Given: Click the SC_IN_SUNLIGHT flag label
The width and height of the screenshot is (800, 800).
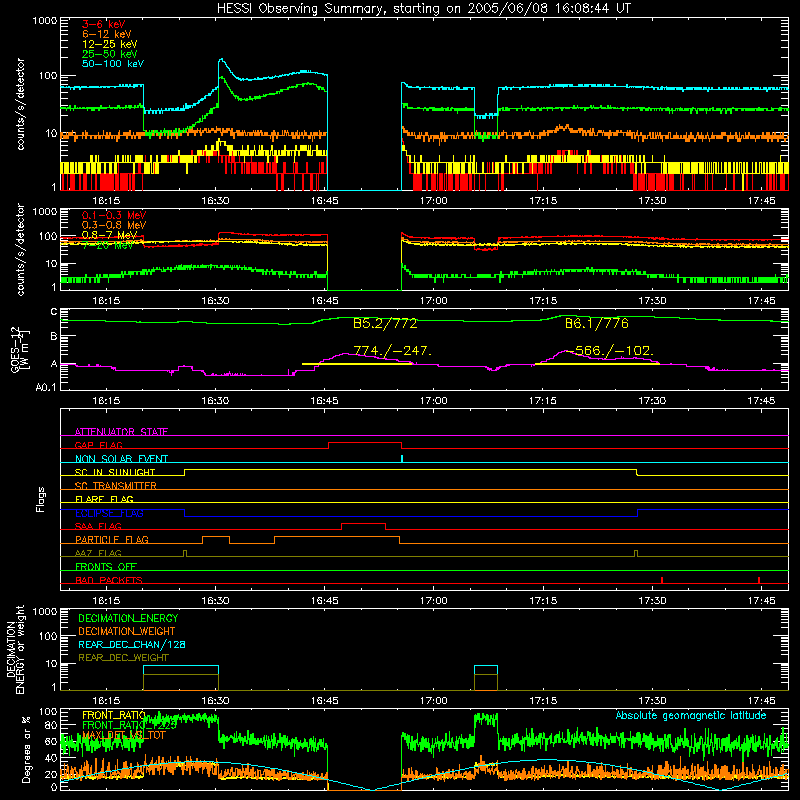Looking at the screenshot, I should (x=115, y=472).
